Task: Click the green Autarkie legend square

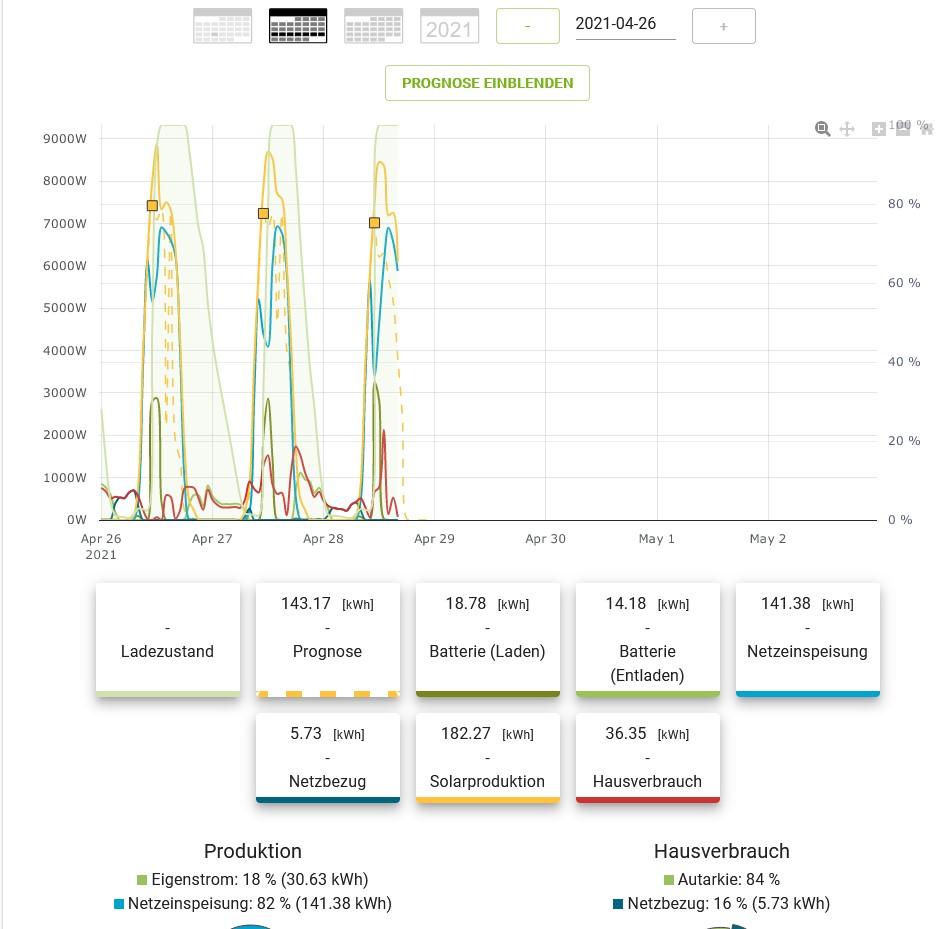Action: click(x=669, y=879)
